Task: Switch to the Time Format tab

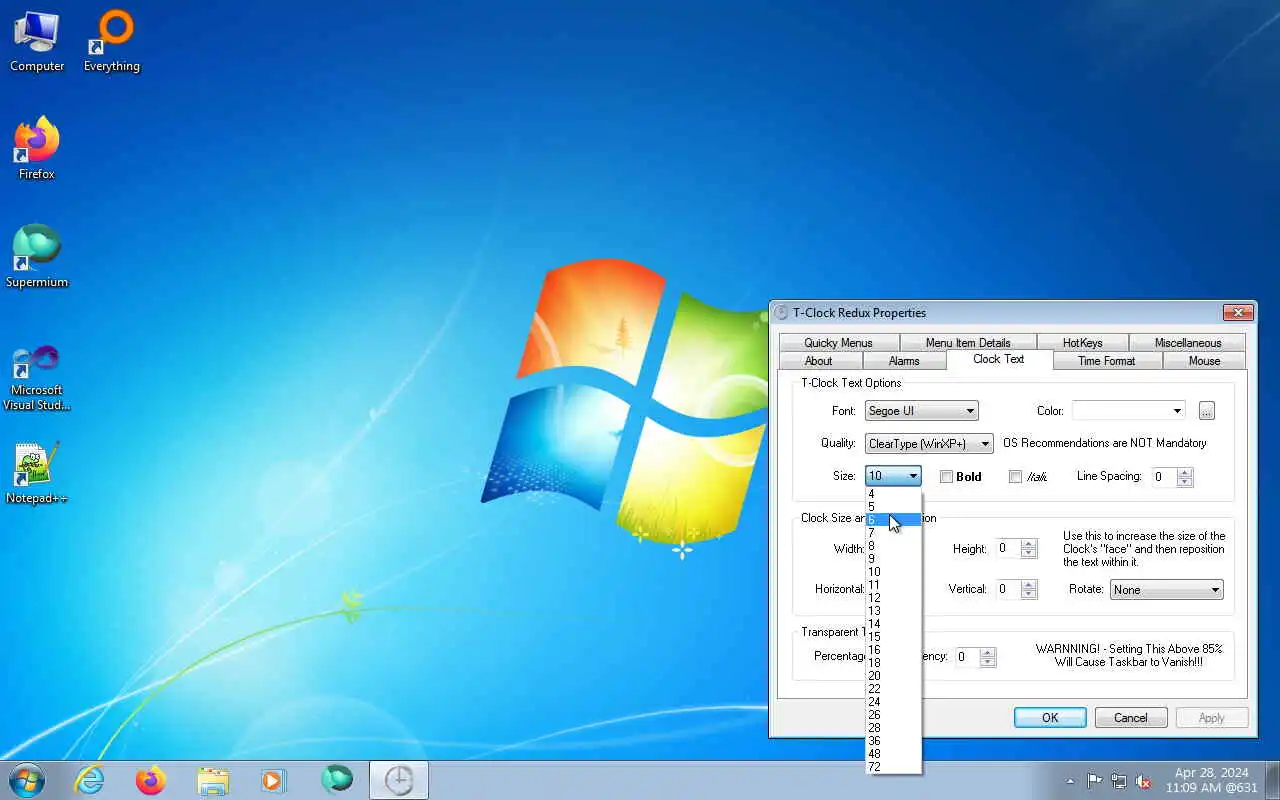Action: click(x=1107, y=361)
